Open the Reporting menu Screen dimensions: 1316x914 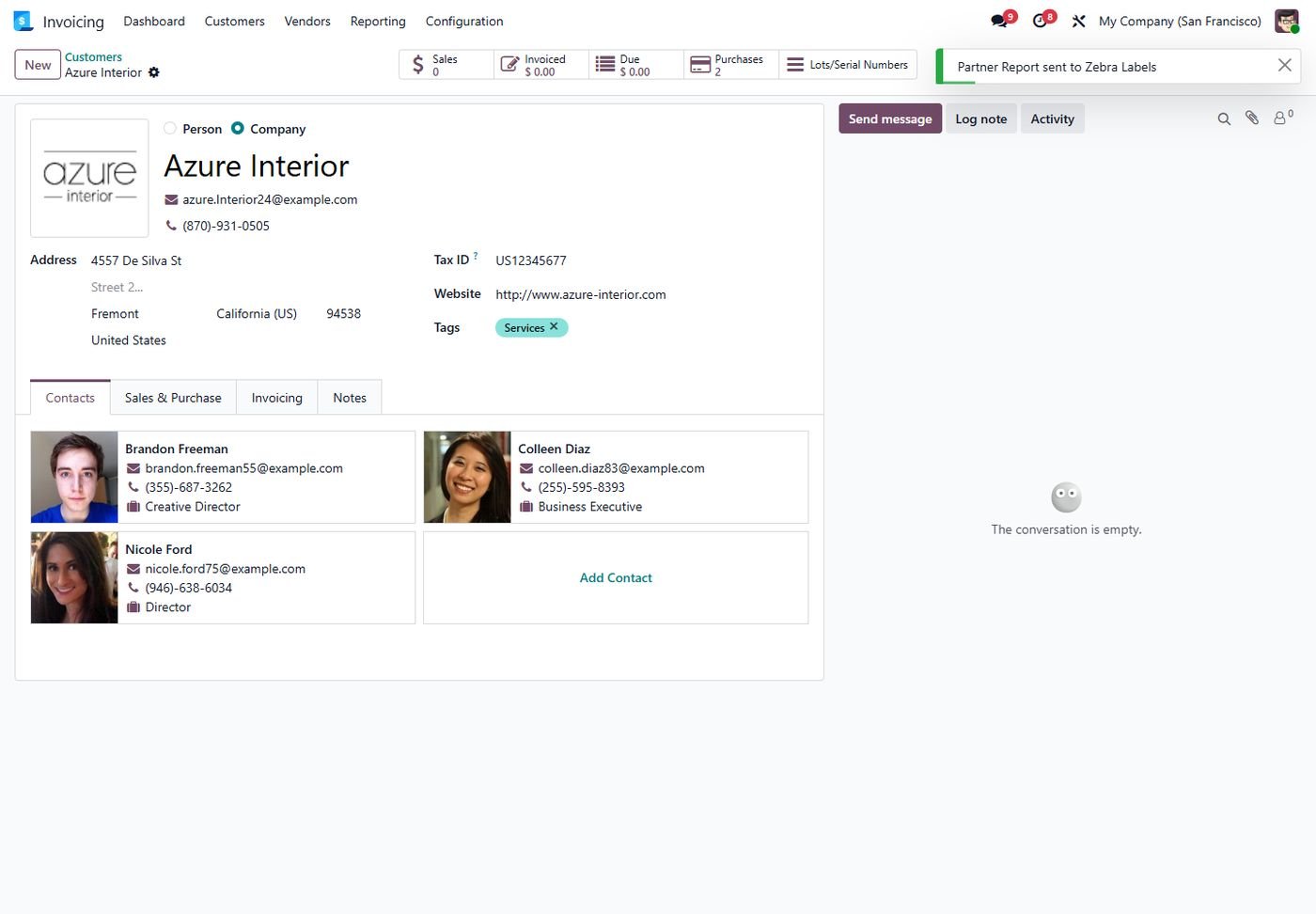pos(378,21)
